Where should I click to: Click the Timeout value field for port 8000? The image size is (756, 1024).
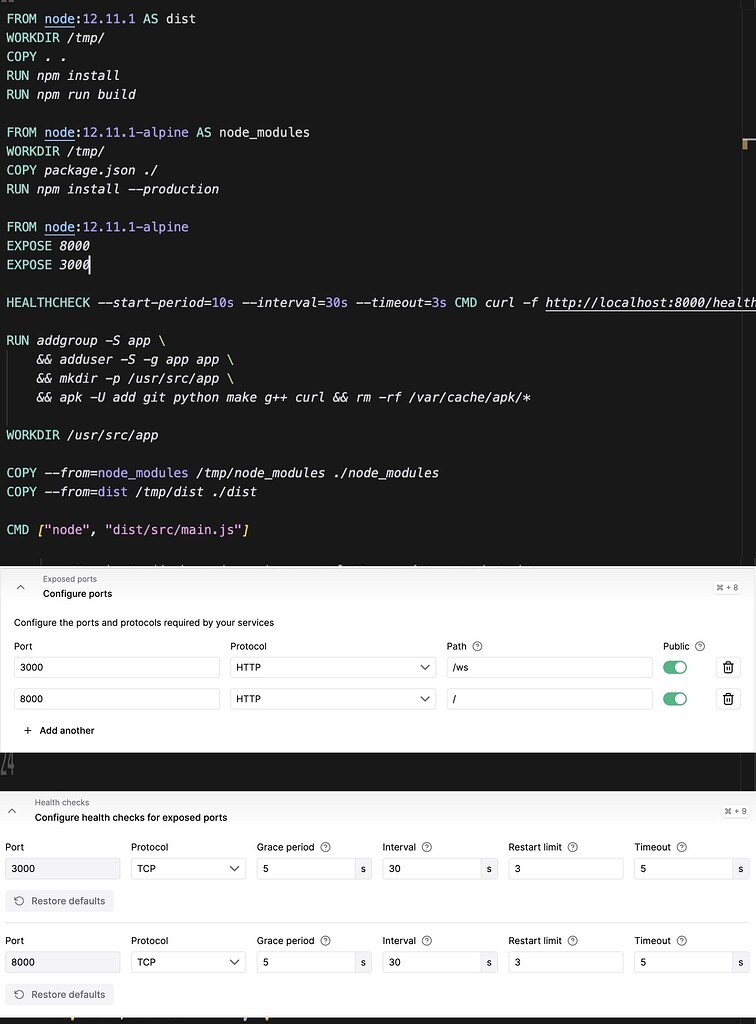685,962
